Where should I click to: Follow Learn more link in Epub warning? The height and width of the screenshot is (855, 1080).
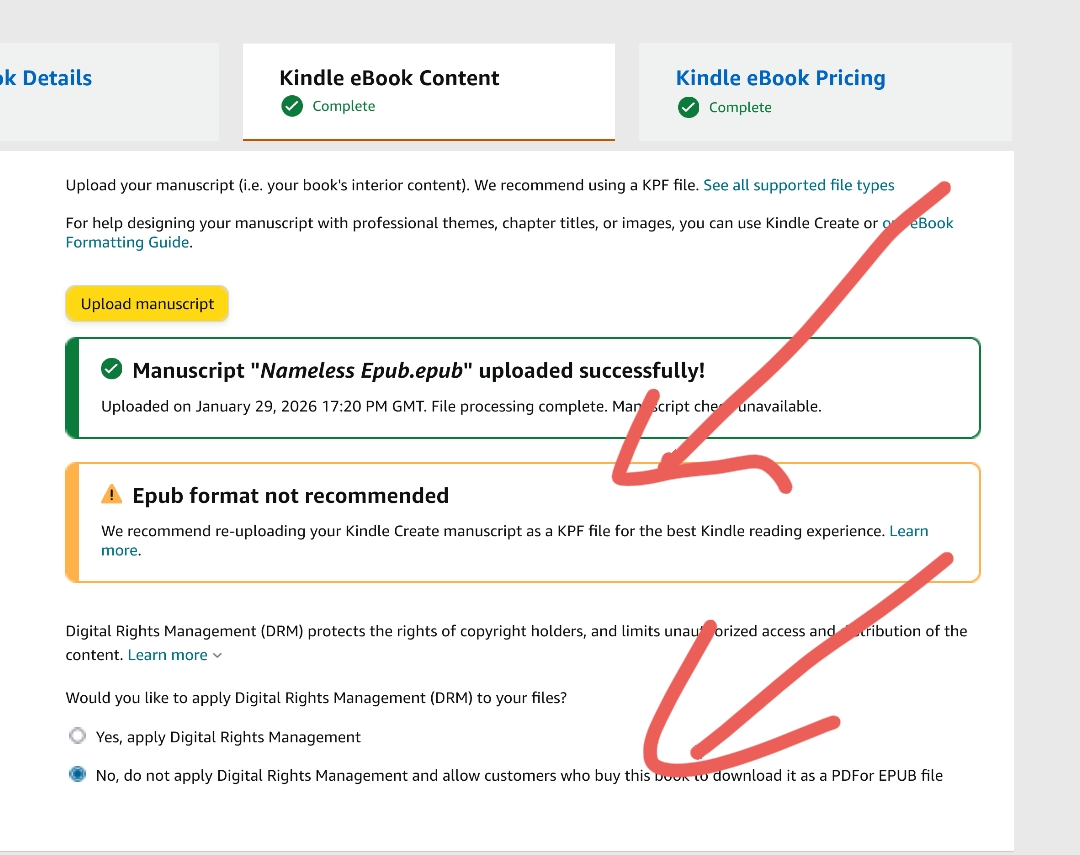point(908,531)
